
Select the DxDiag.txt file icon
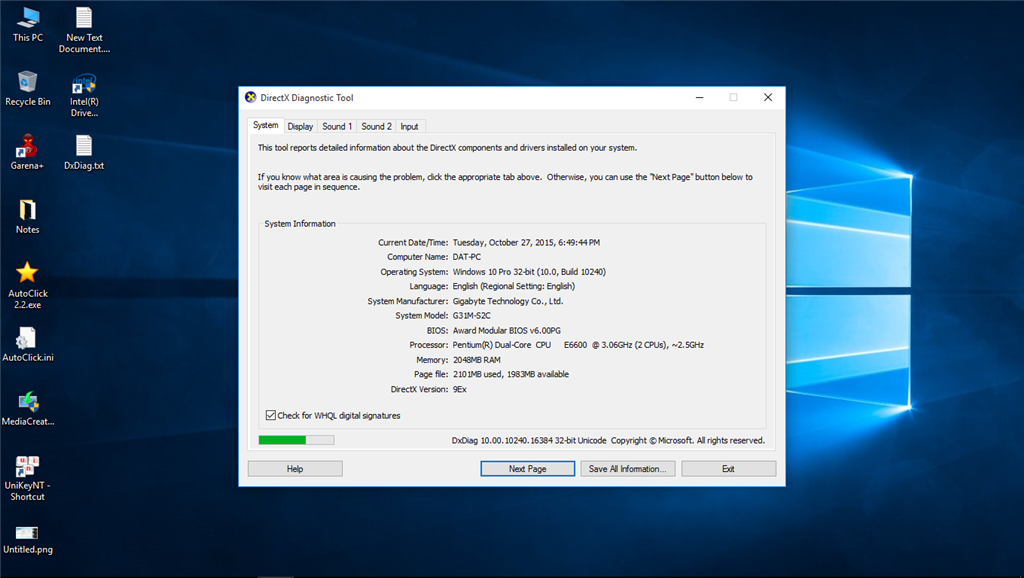click(x=84, y=152)
